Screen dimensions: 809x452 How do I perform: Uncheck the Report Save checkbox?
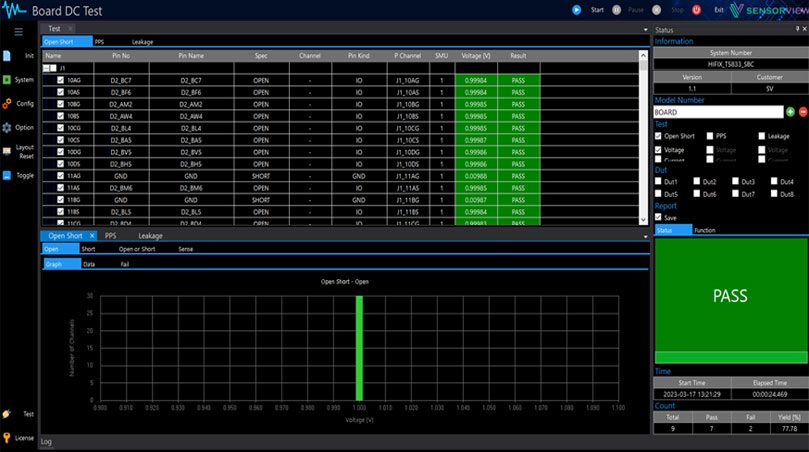coord(658,217)
